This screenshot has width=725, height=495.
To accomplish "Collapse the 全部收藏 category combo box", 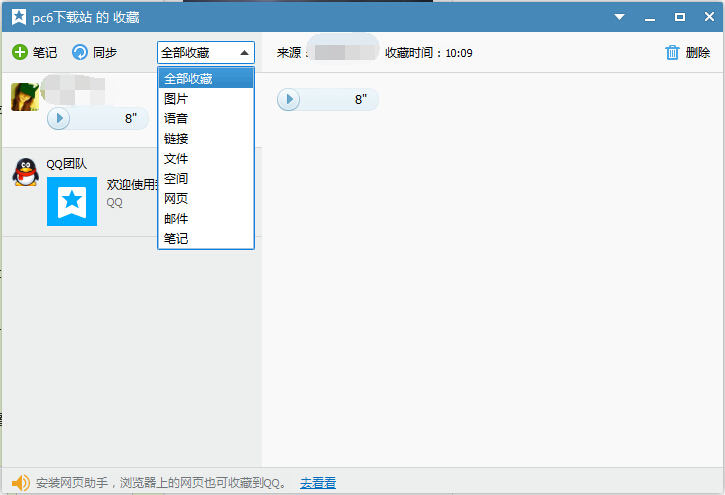I will (x=244, y=53).
